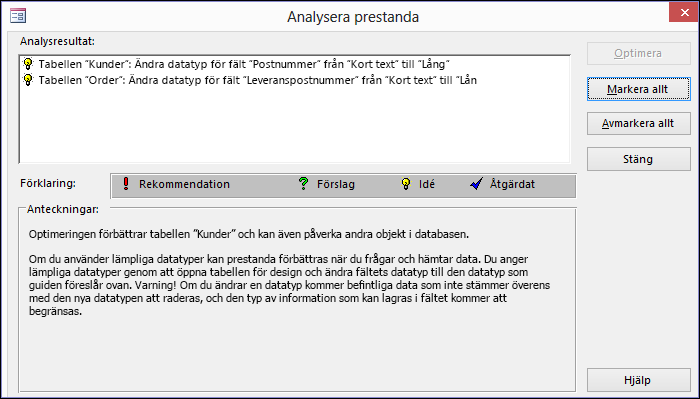Viewport: 700px width, 399px height.
Task: Click the Anteckningar group heading
Action: click(62, 209)
